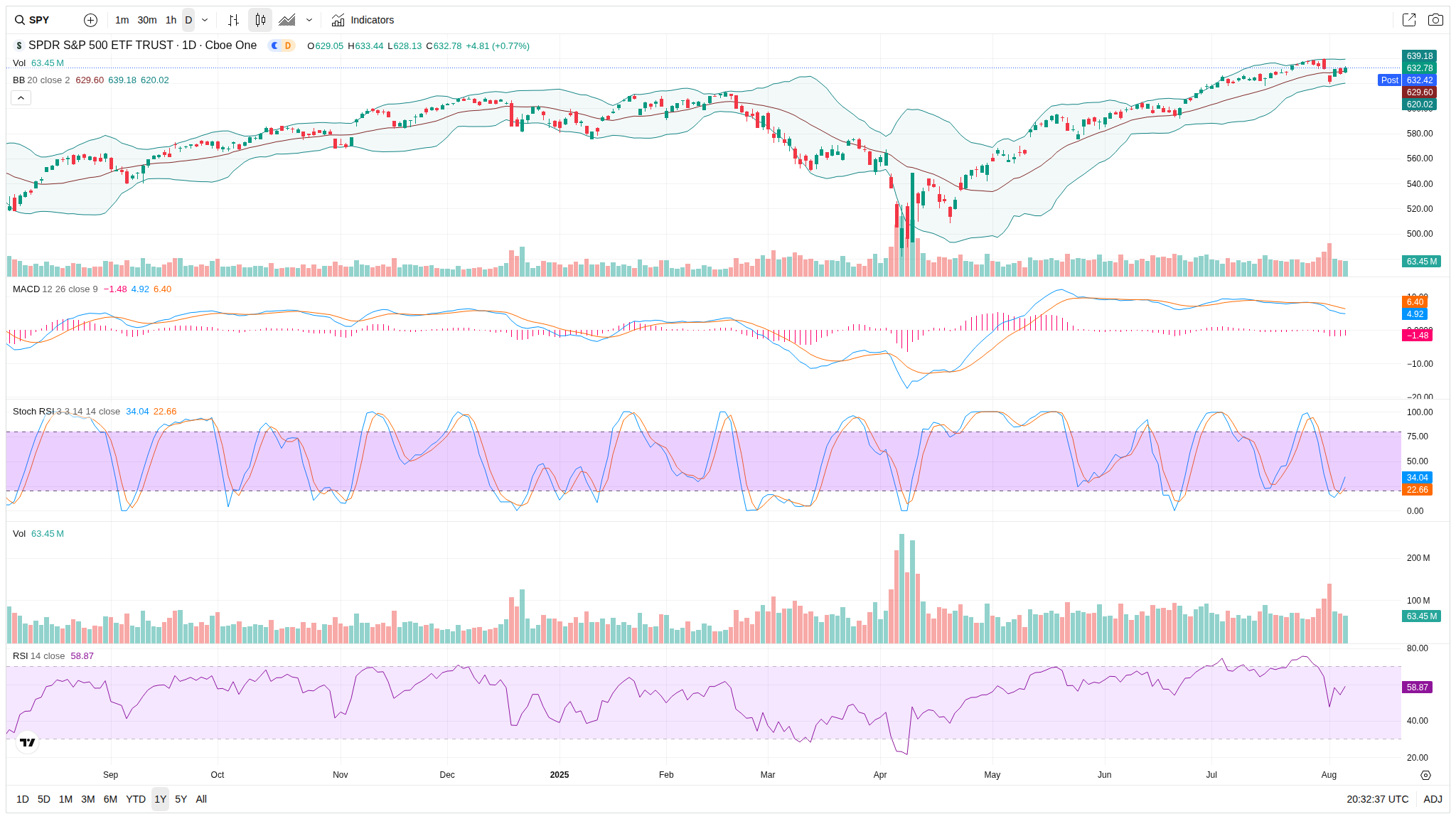
Task: Select the 6M date range
Action: pyautogui.click(x=110, y=799)
